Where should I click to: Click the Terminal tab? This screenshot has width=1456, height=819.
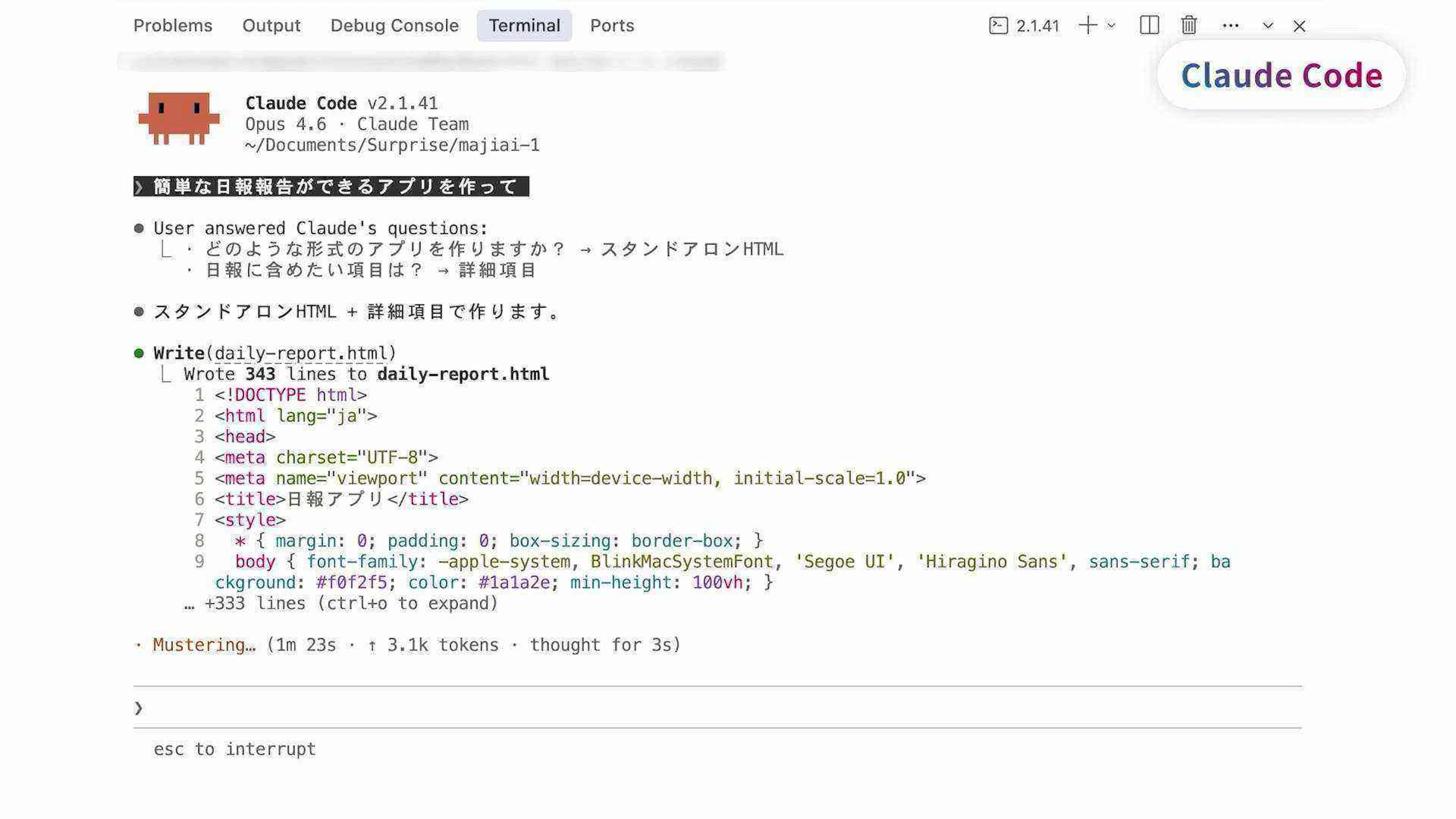click(x=524, y=26)
